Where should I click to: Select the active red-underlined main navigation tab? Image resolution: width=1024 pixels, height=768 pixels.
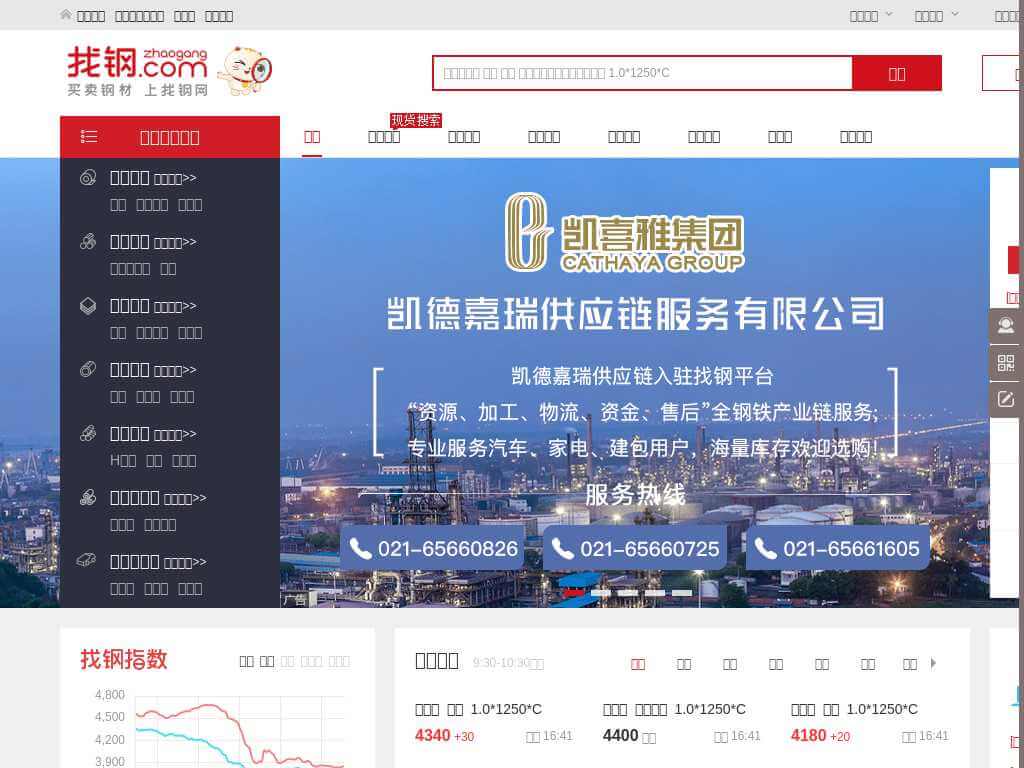pos(312,137)
